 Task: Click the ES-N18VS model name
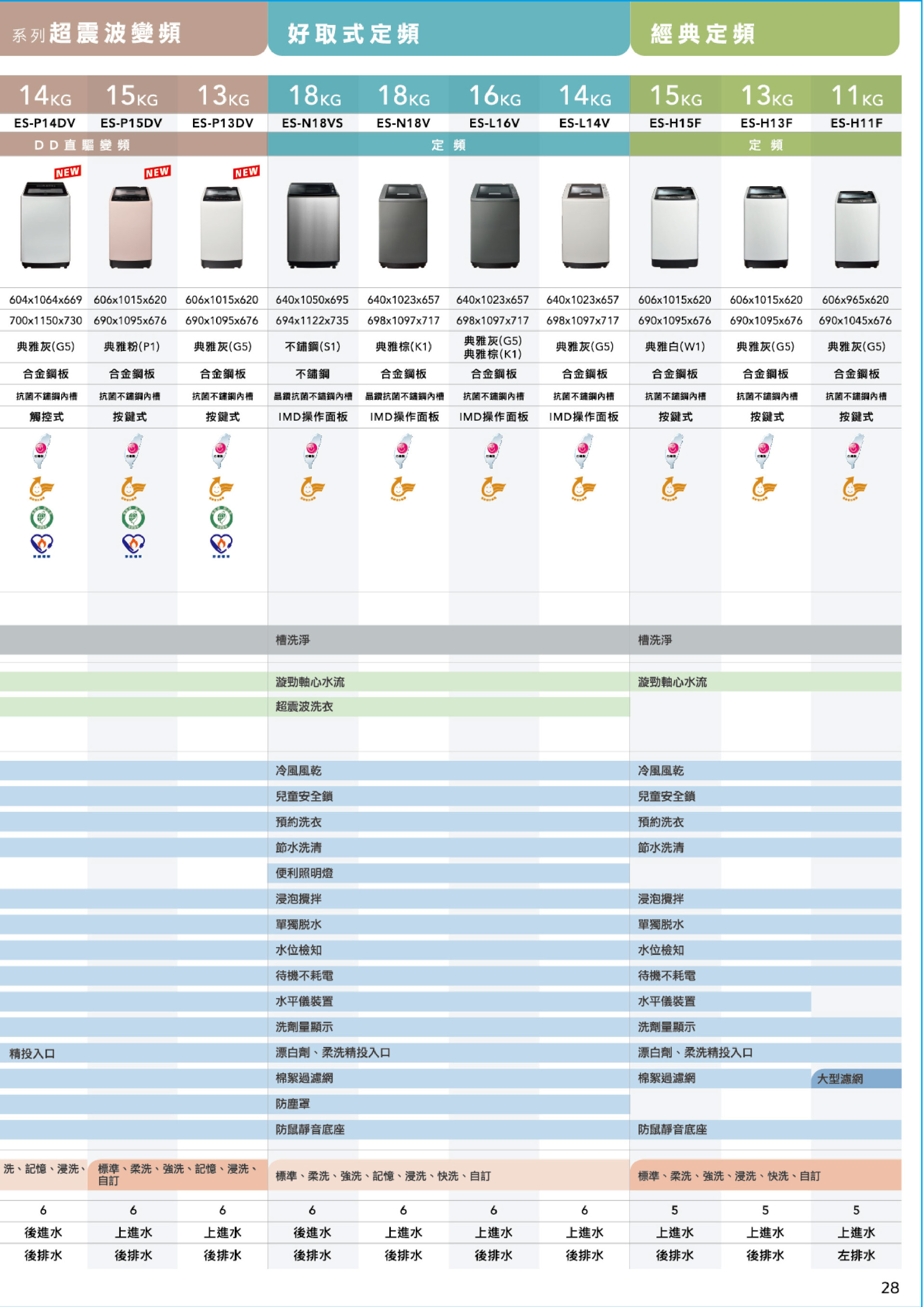click(x=312, y=123)
